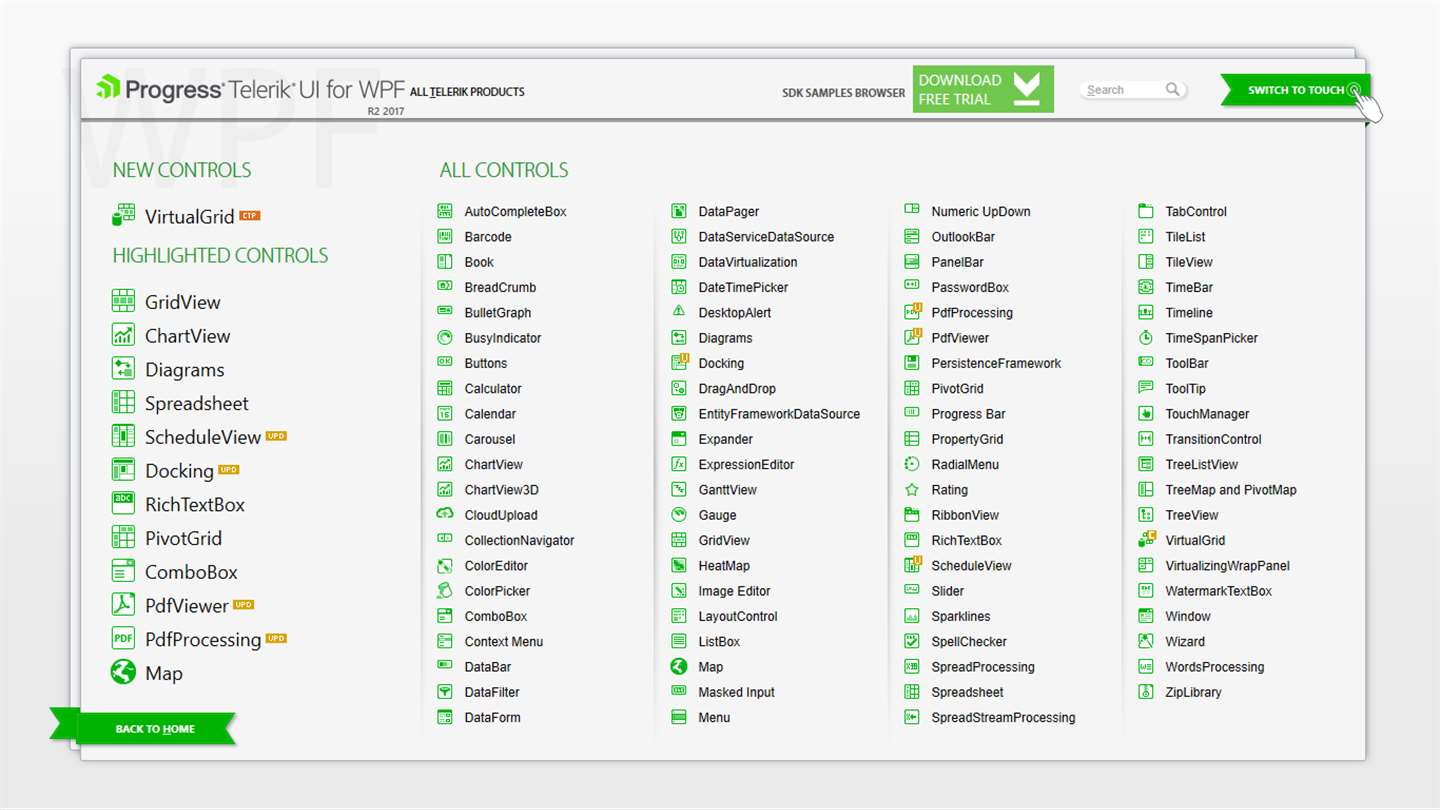
Task: Click Download Free Trial button
Action: [x=983, y=89]
